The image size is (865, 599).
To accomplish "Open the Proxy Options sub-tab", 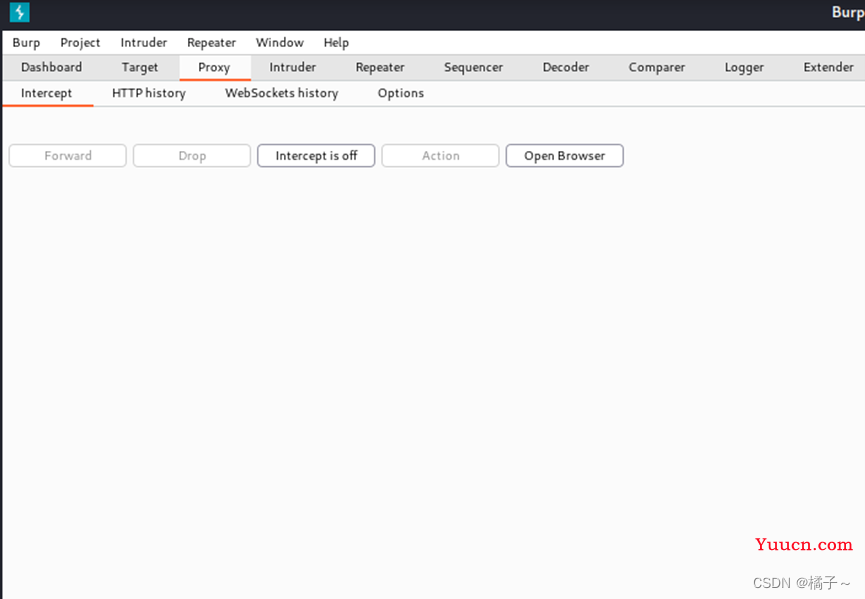I will coord(401,93).
